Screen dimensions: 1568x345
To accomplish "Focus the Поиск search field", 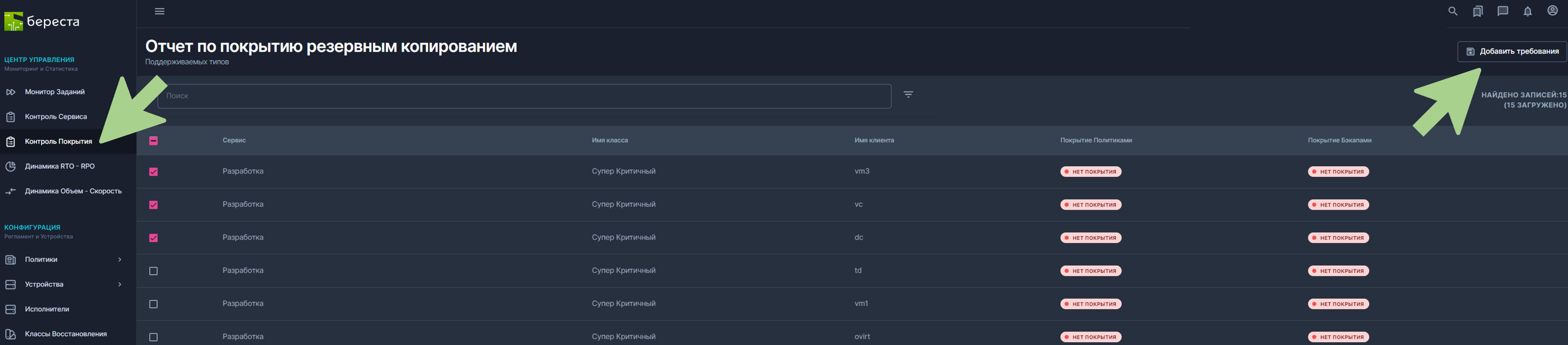I will pyautogui.click(x=524, y=96).
